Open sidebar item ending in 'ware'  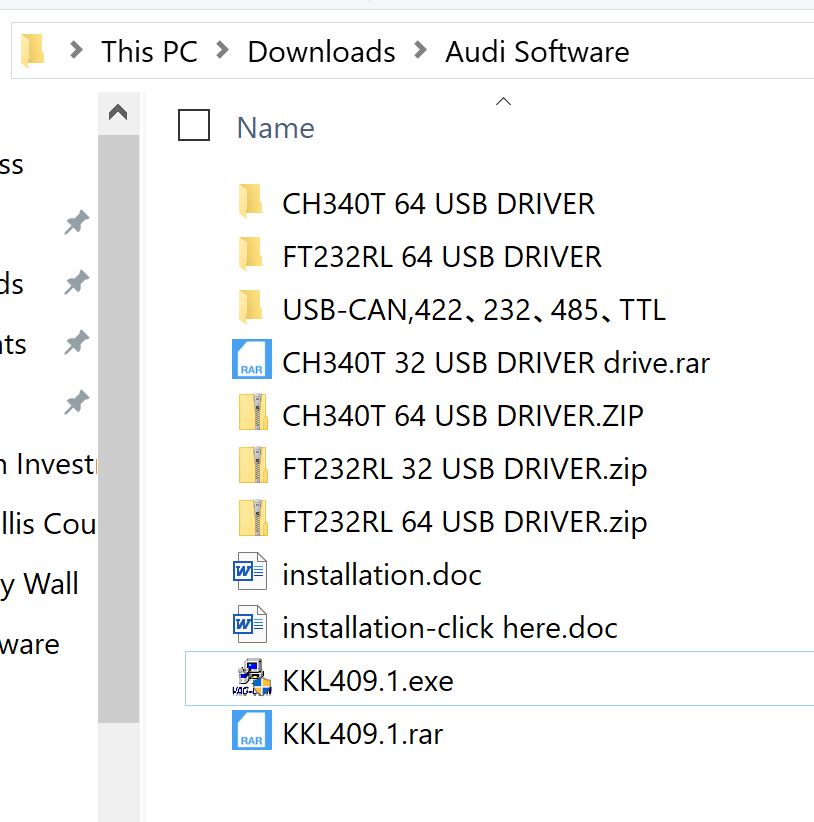30,644
